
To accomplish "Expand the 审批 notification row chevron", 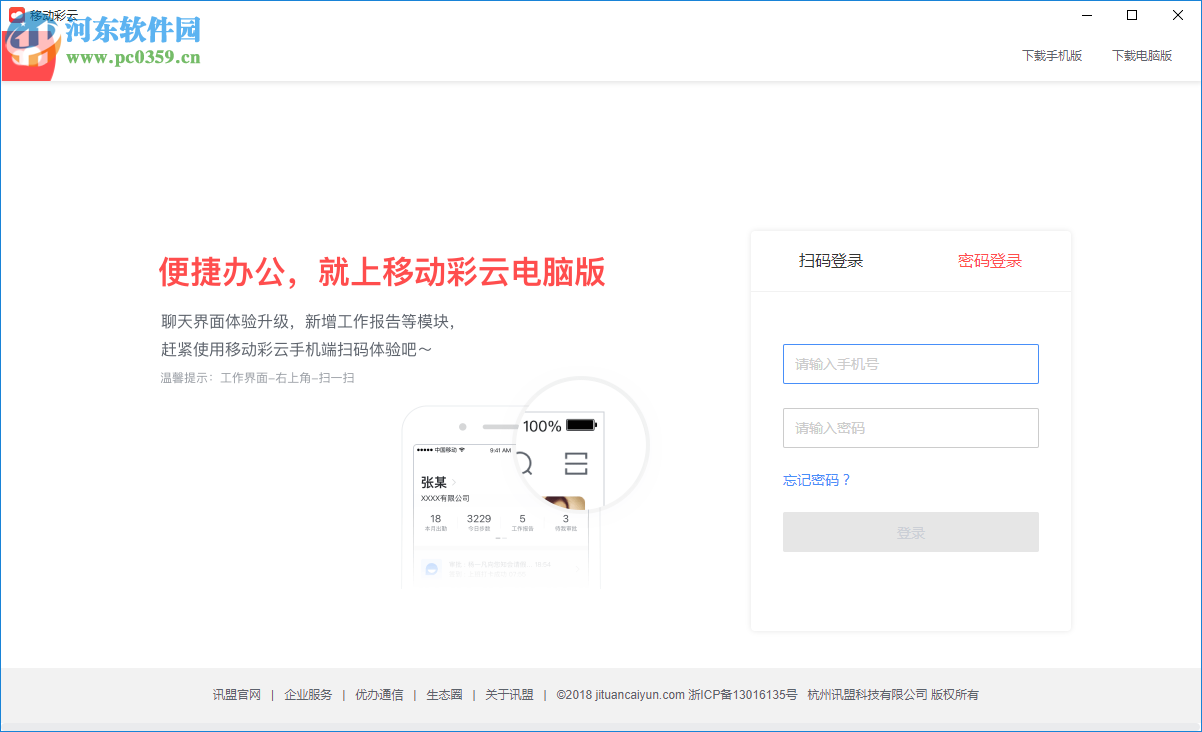I will (x=578, y=569).
